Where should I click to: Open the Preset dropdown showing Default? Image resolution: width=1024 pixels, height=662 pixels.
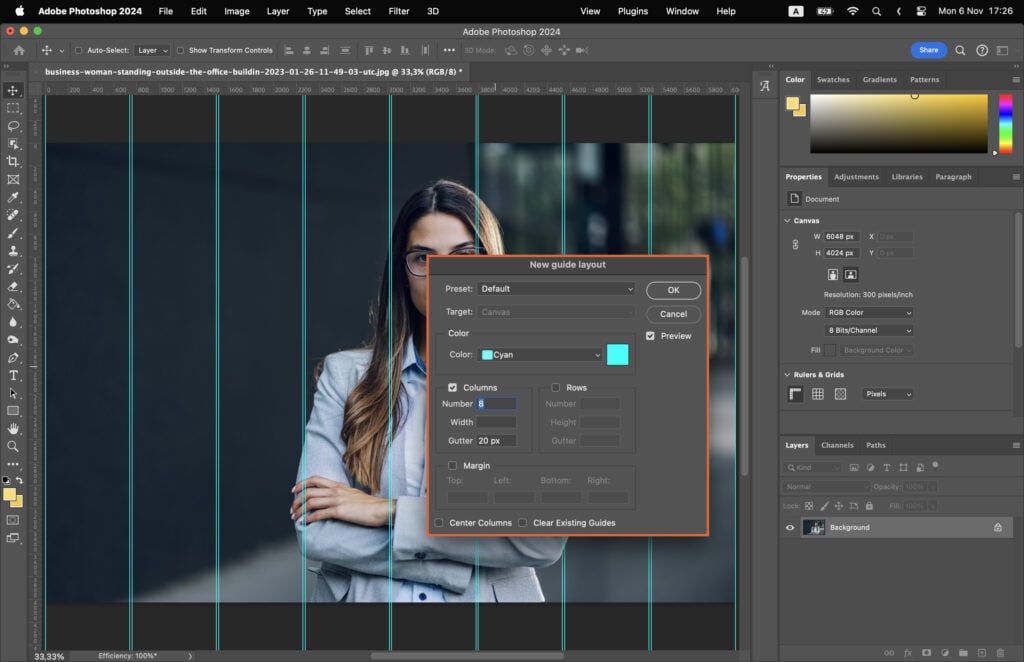pos(556,289)
